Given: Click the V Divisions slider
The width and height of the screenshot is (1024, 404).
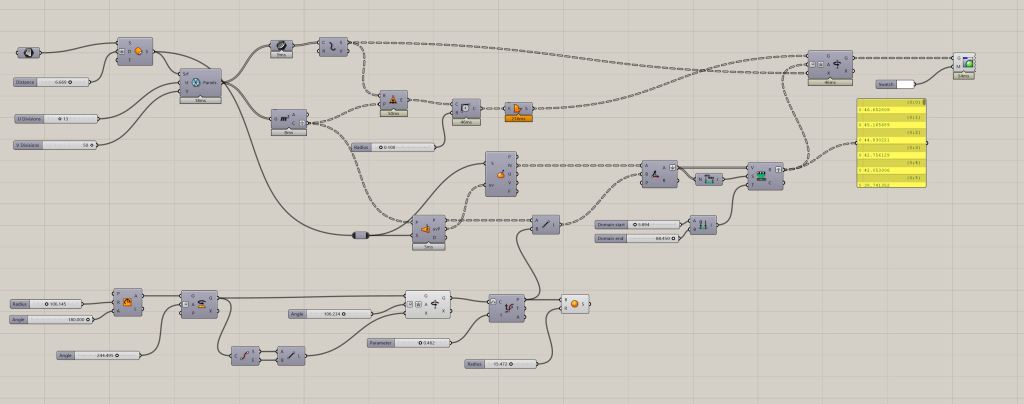Looking at the screenshot, I should click(x=55, y=145).
